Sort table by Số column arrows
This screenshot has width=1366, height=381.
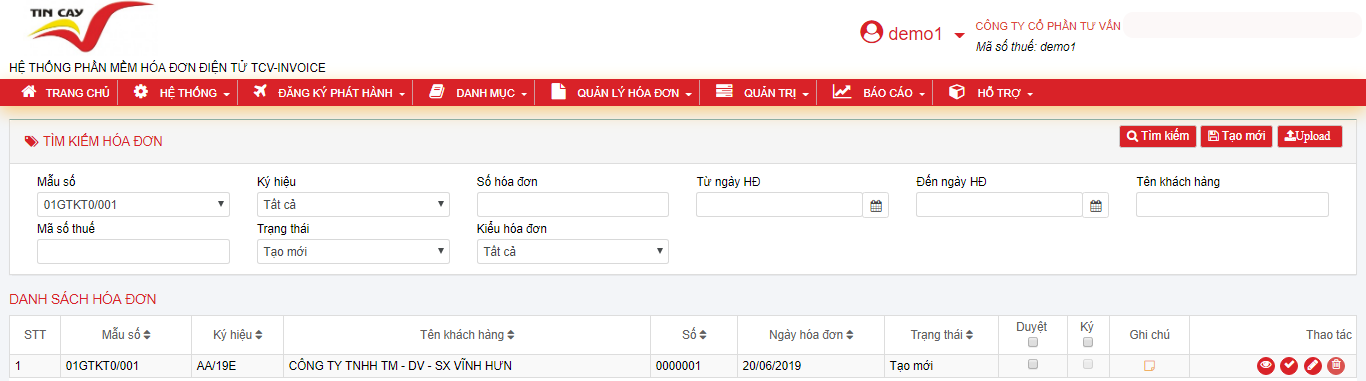pos(702,335)
